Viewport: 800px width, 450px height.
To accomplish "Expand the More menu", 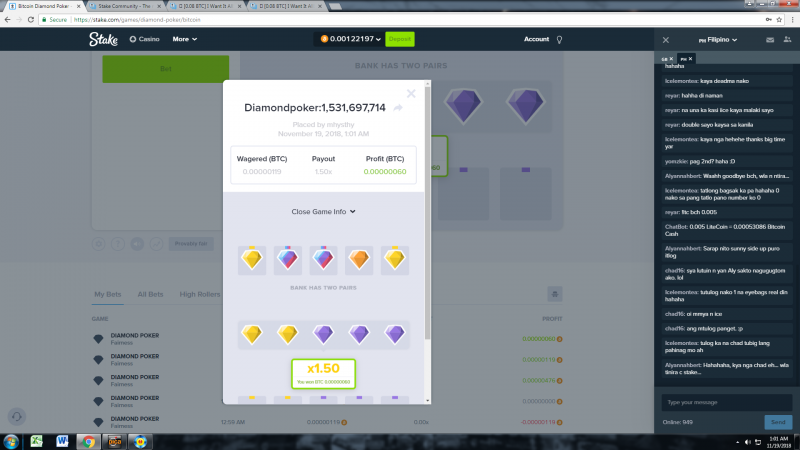I will (x=184, y=39).
